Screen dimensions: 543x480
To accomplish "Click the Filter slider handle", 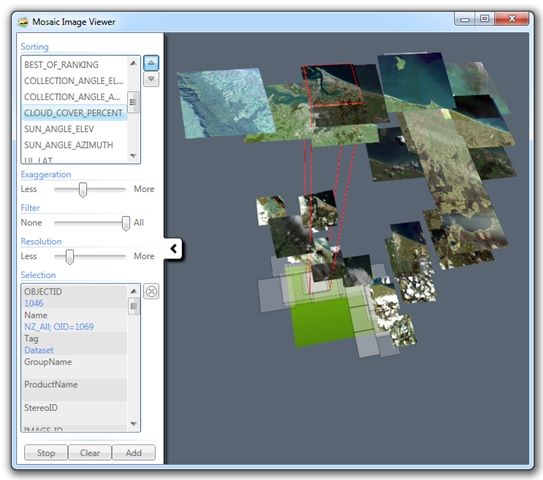I will [x=126, y=223].
